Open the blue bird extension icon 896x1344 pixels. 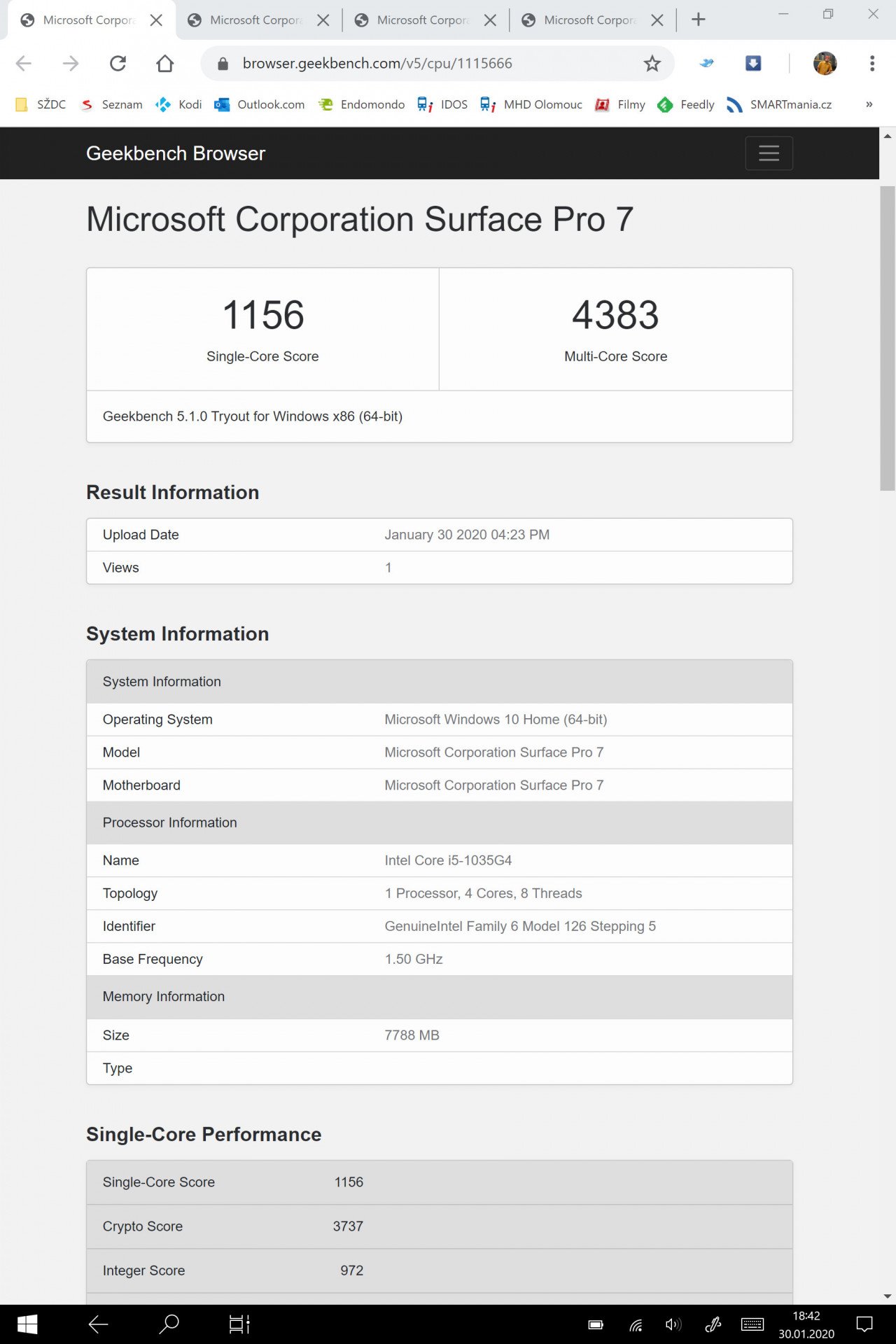tap(707, 63)
